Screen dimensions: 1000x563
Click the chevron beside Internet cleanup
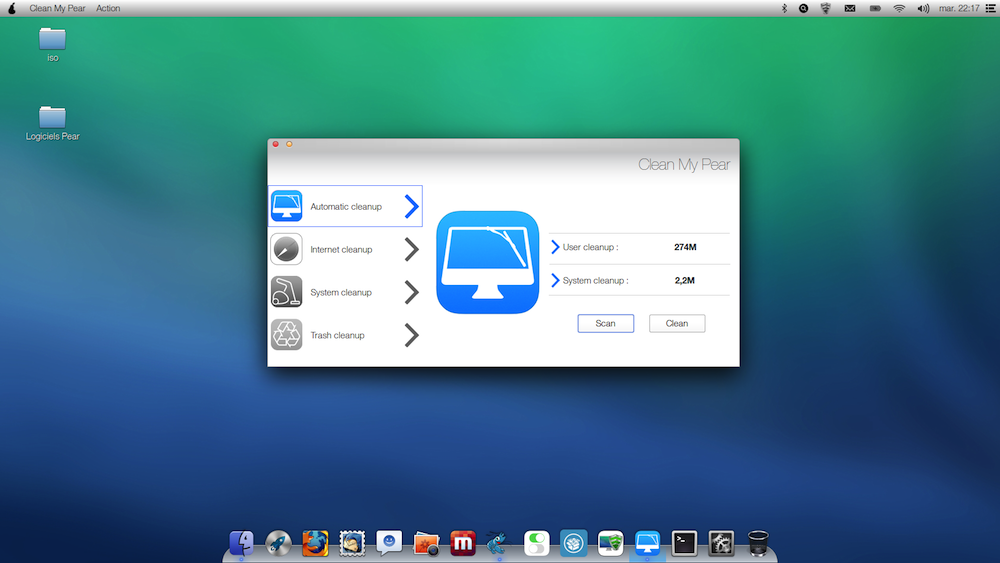[x=412, y=249]
